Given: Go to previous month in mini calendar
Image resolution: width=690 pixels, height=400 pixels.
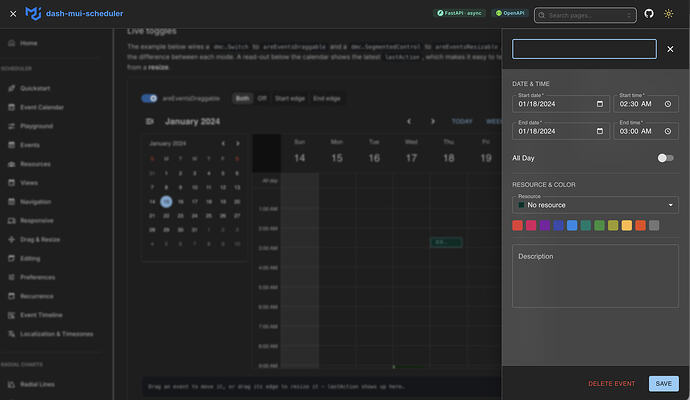Looking at the screenshot, I should click(x=223, y=143).
